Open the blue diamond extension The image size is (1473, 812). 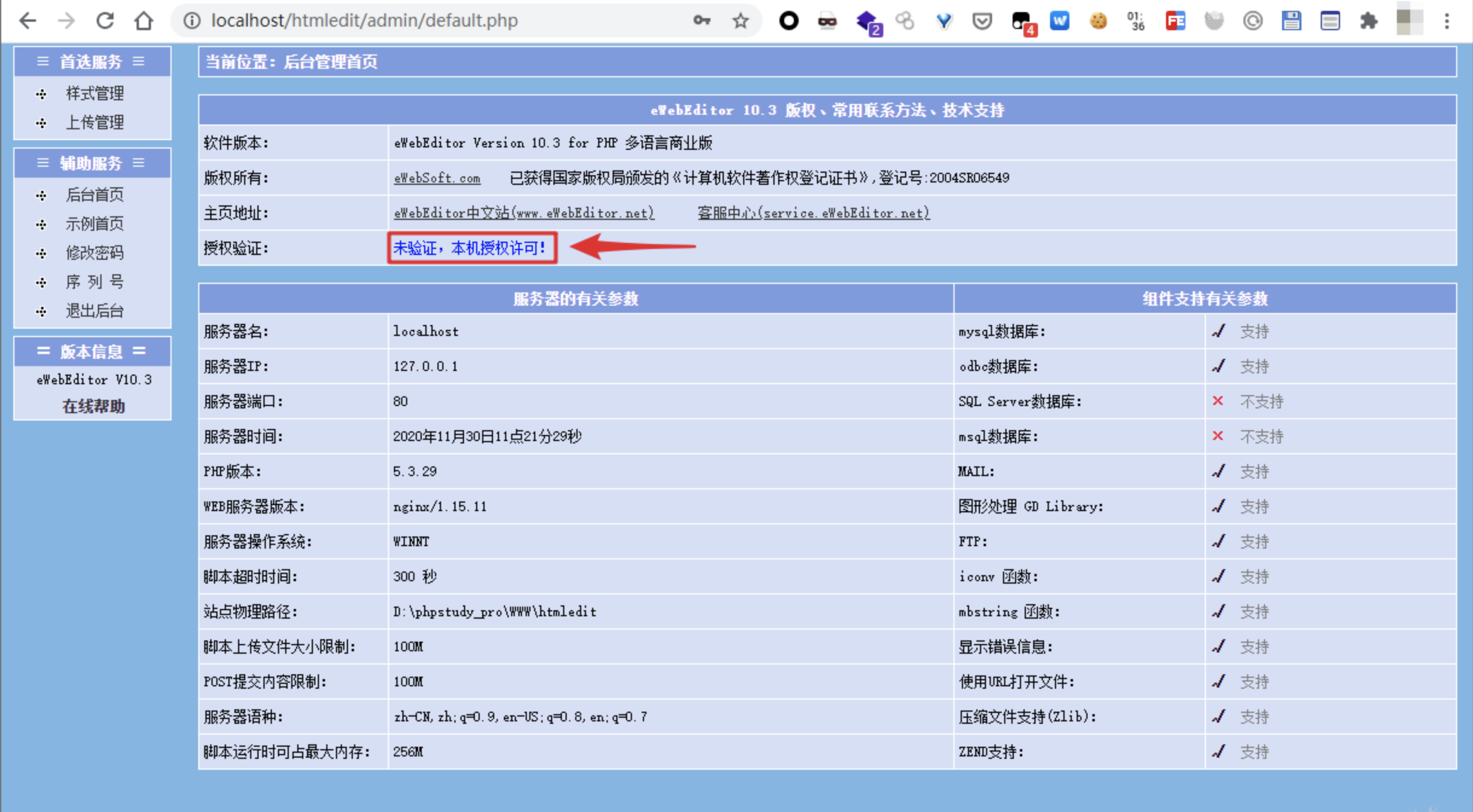944,21
